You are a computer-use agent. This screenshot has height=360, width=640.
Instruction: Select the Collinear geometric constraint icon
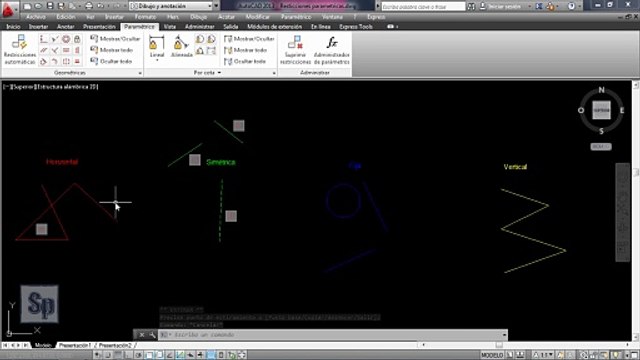pyautogui.click(x=55, y=39)
